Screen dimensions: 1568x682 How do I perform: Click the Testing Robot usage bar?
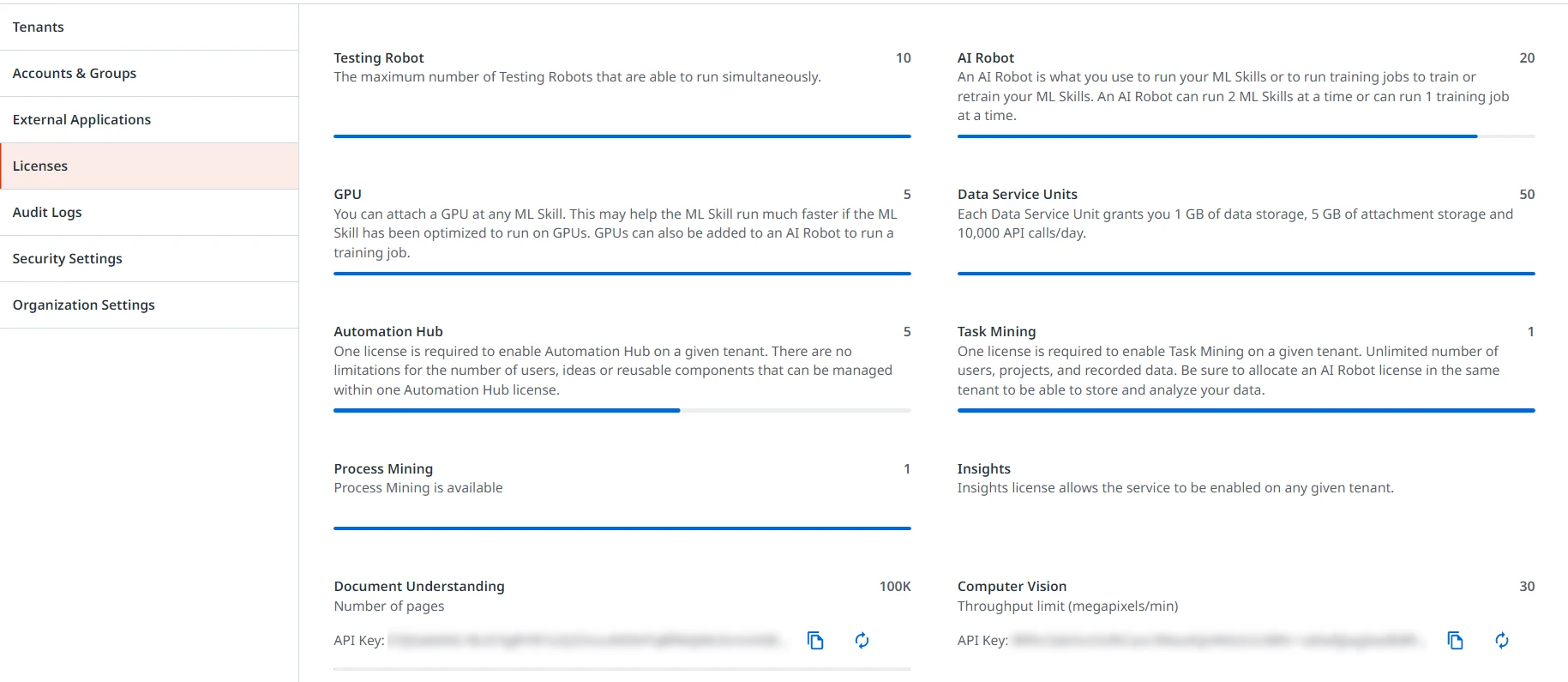(622, 136)
